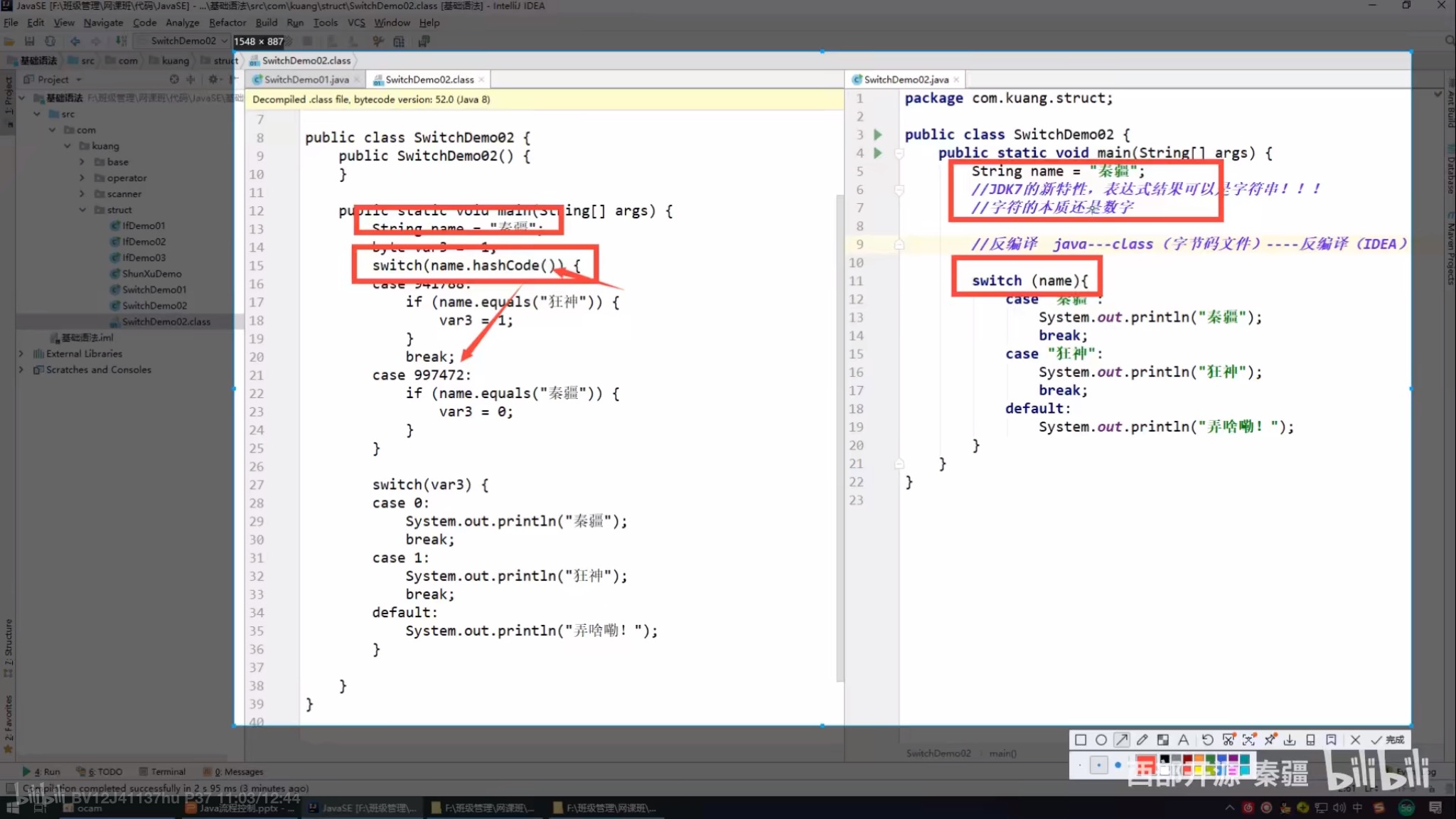Click the save-screenshot download icon
The height and width of the screenshot is (819, 1456).
point(1290,740)
